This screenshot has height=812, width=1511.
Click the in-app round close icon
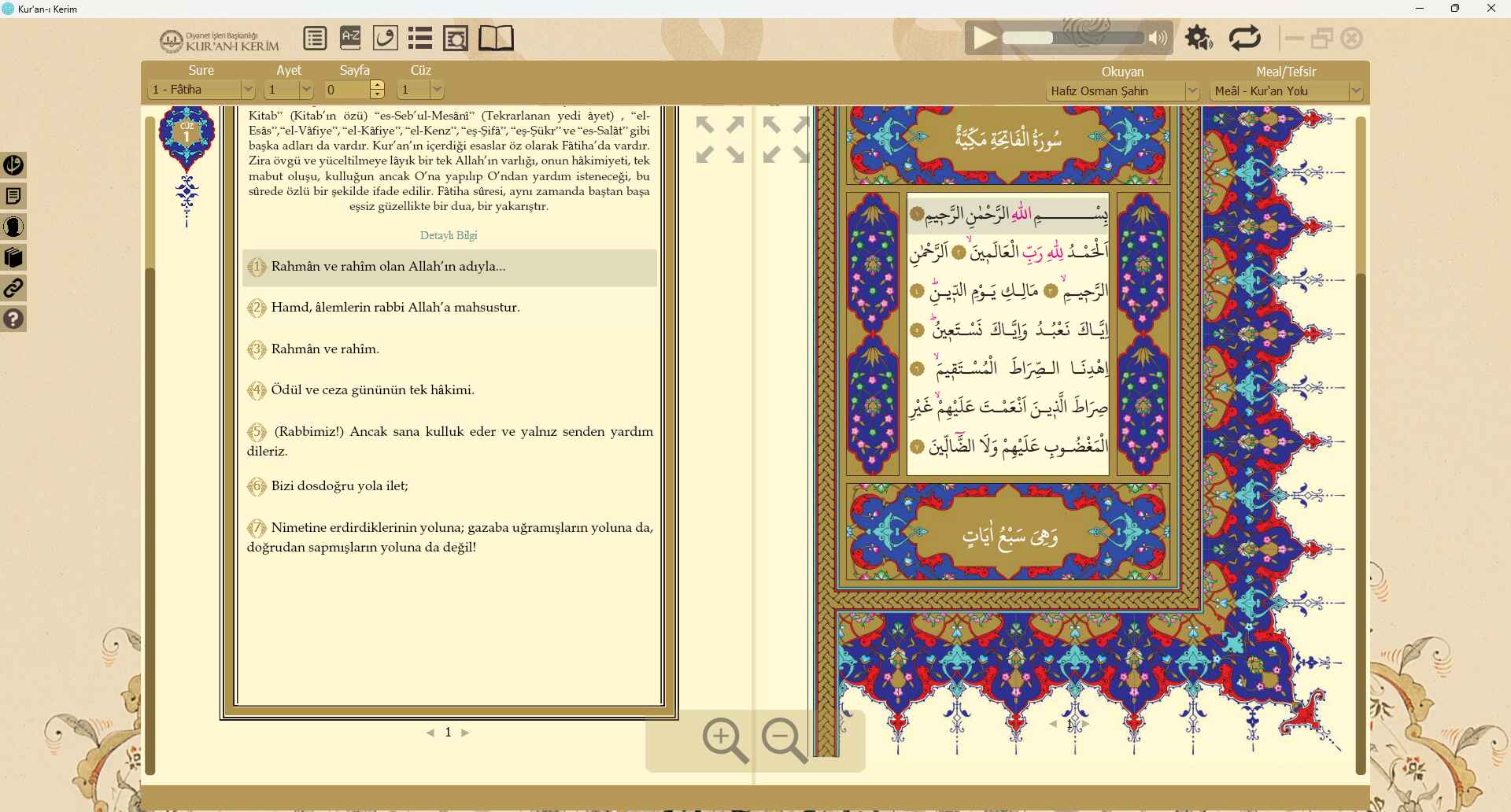click(1352, 38)
